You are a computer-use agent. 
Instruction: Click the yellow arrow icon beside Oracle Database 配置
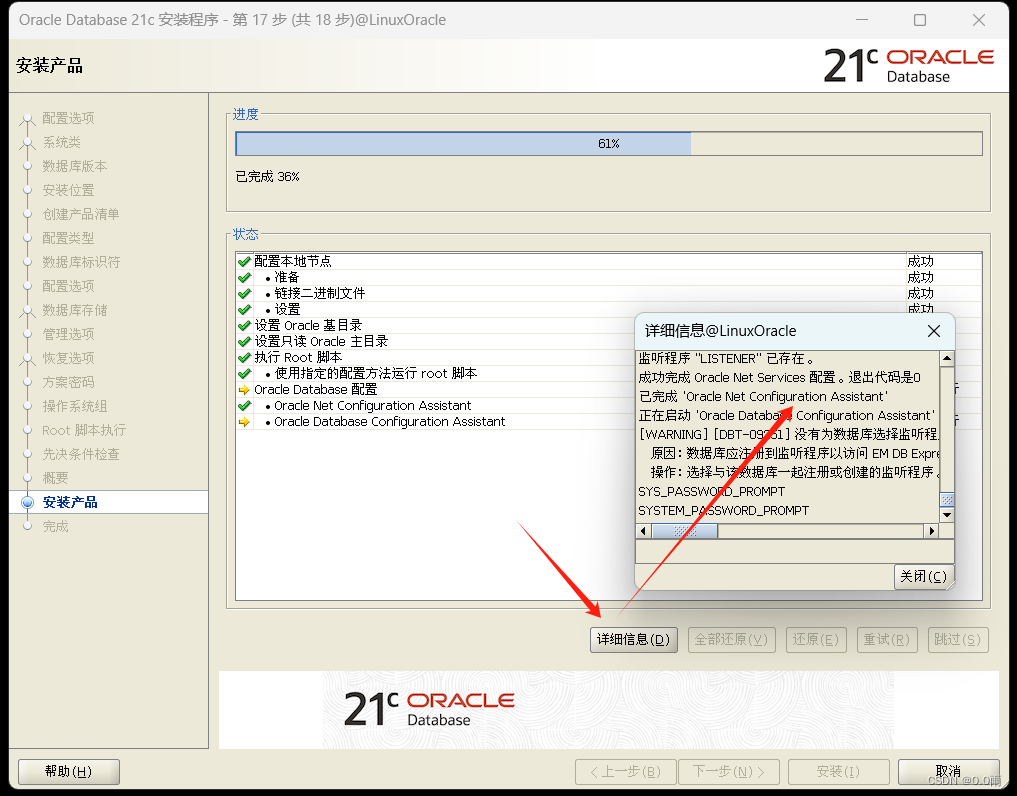tap(243, 389)
